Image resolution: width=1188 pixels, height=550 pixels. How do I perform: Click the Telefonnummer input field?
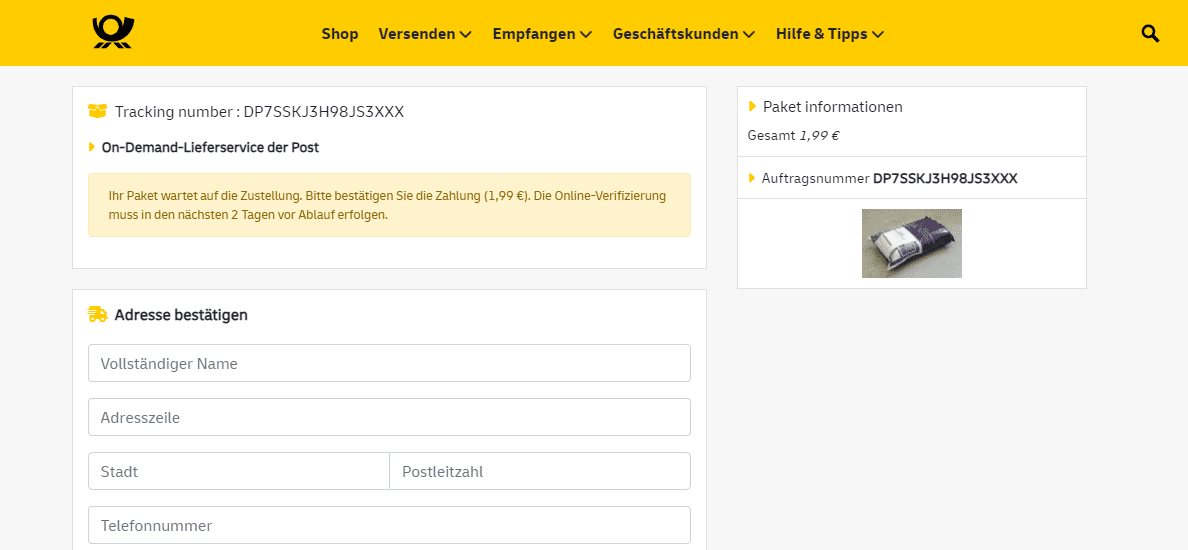pyautogui.click(x=389, y=525)
